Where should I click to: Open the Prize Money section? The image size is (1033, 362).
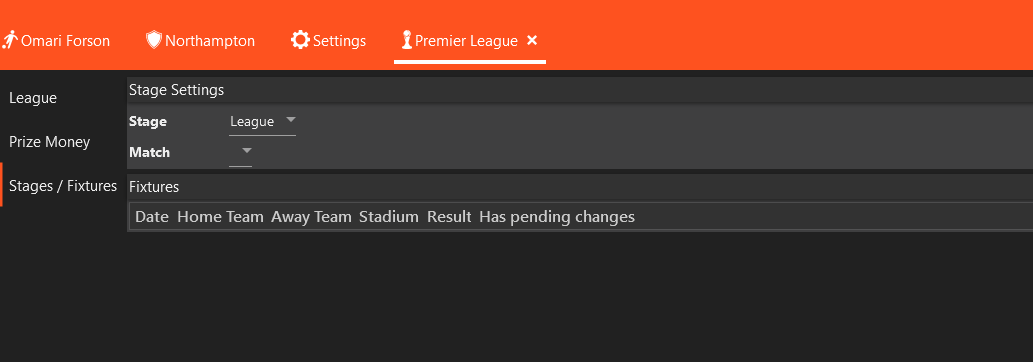pyautogui.click(x=49, y=142)
